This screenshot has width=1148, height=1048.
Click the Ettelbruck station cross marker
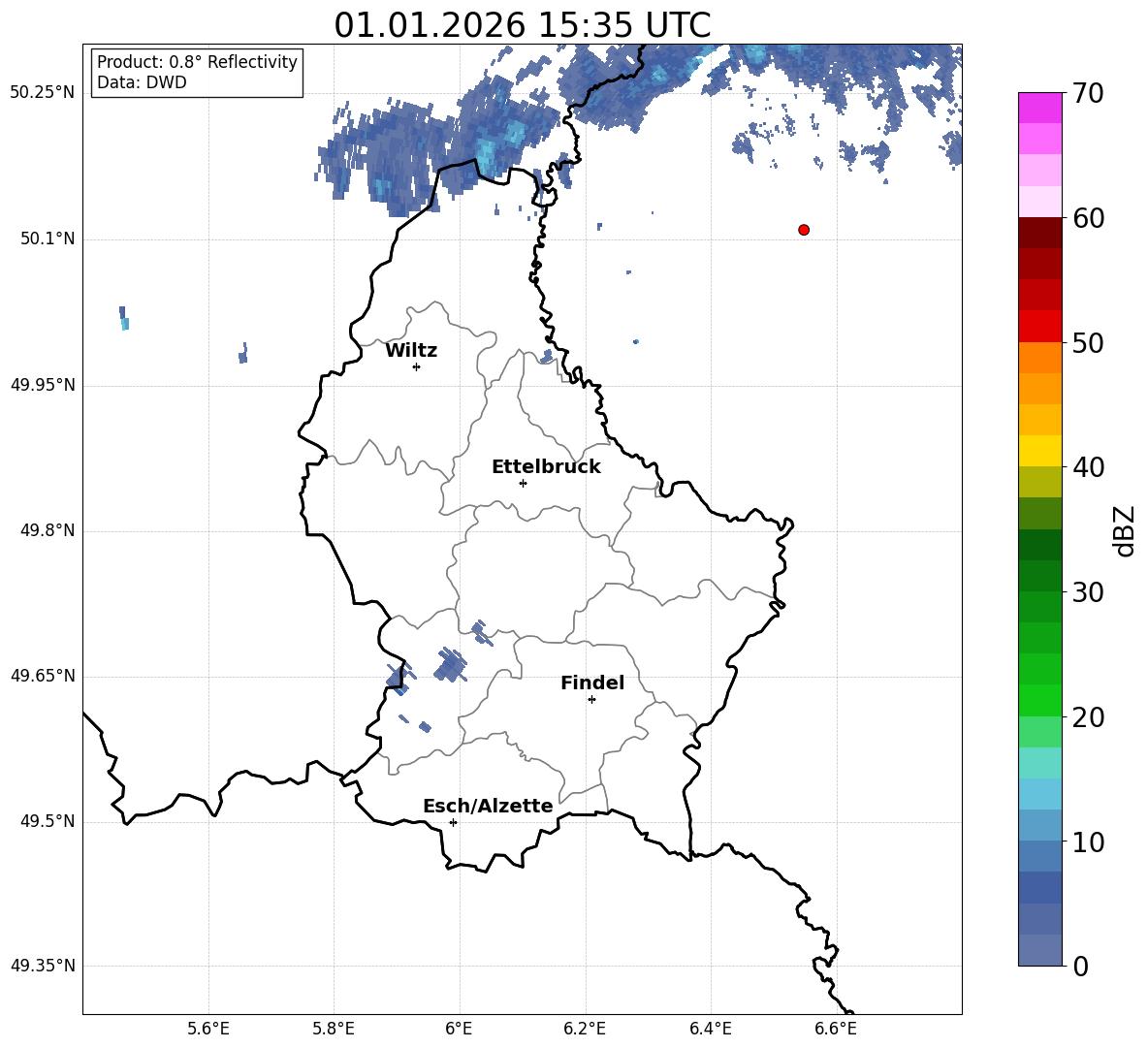pyautogui.click(x=523, y=483)
